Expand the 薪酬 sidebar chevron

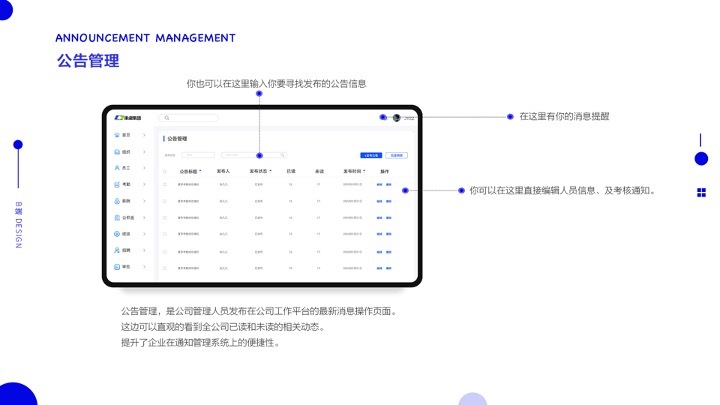[144, 201]
